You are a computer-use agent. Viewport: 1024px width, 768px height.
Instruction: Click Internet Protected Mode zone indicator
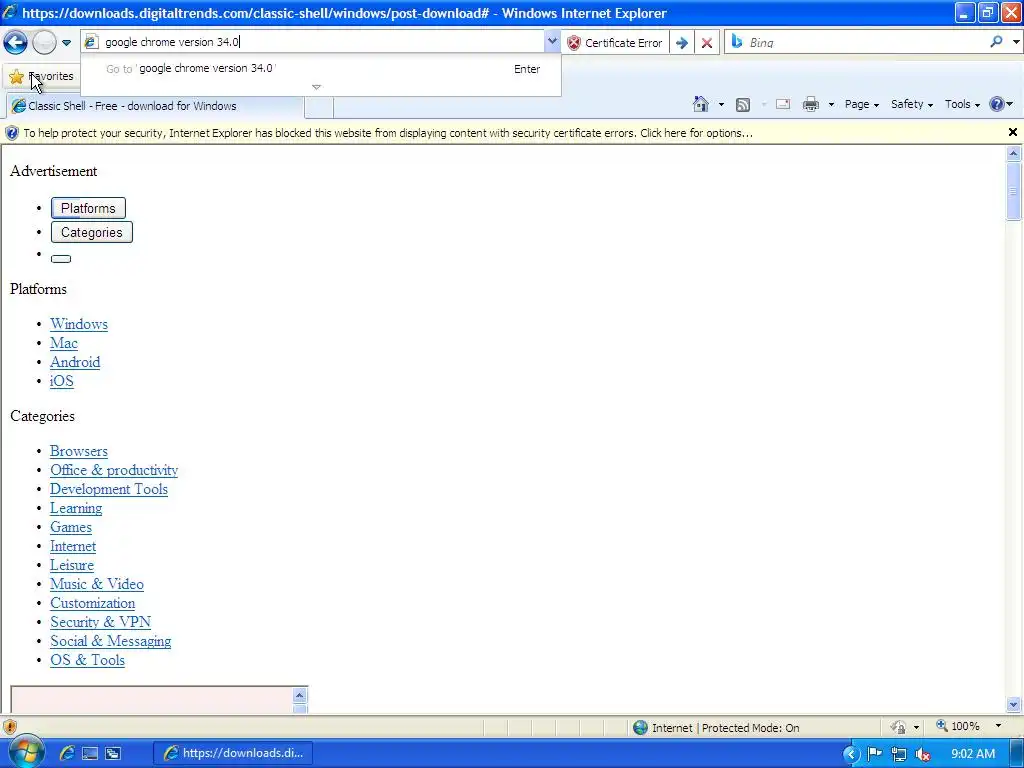click(x=716, y=728)
